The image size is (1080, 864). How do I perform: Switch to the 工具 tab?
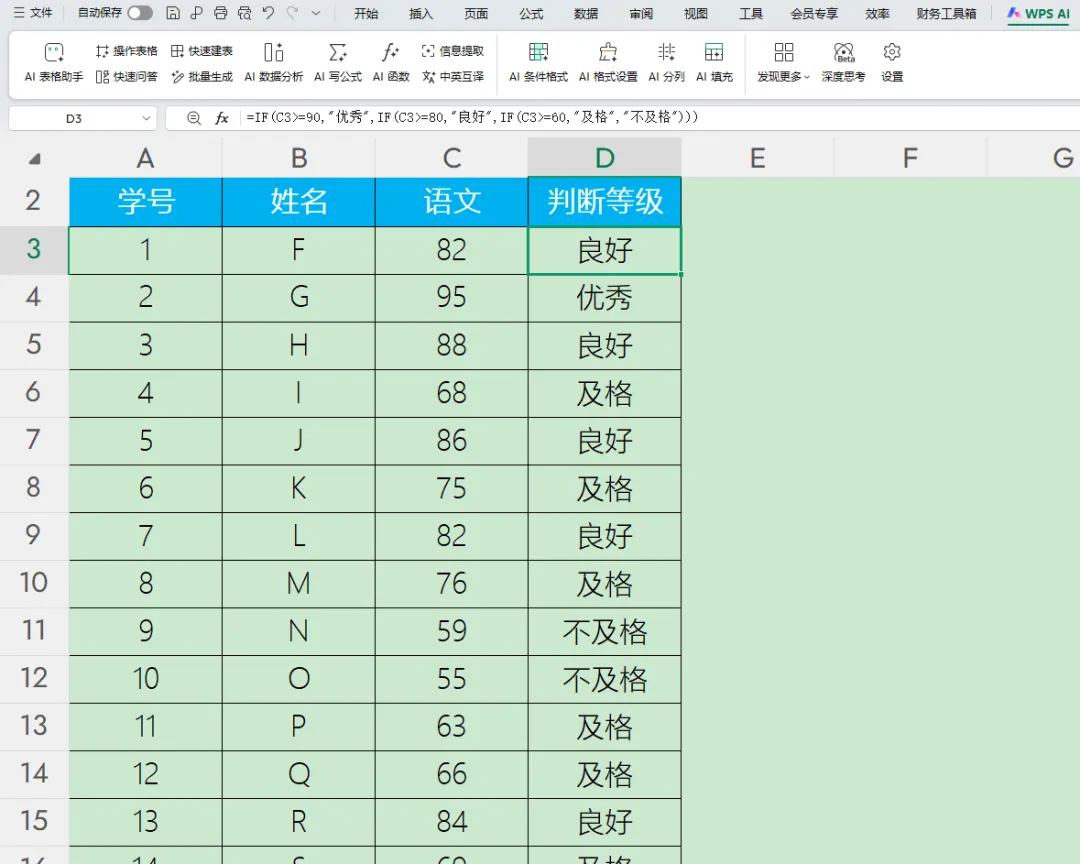point(751,14)
